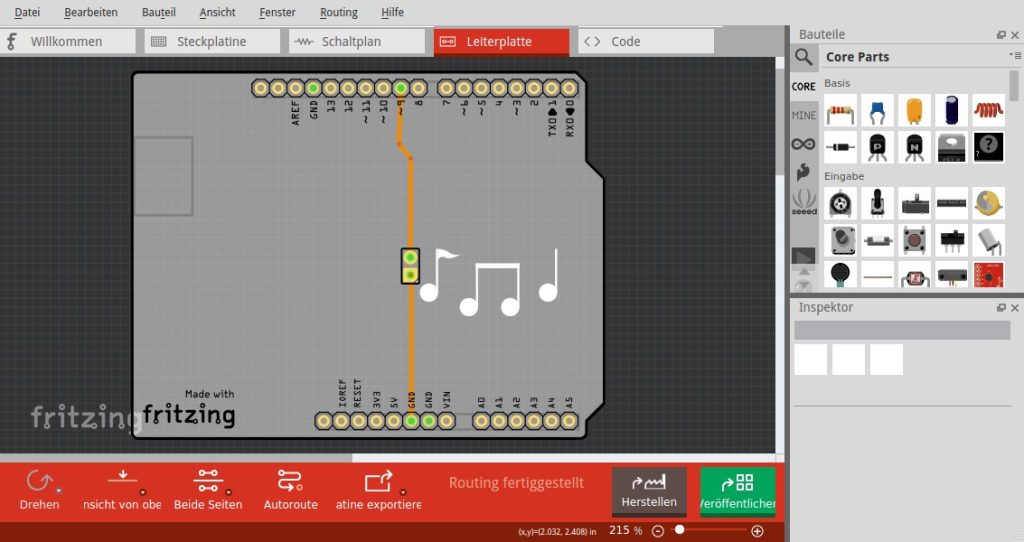The width and height of the screenshot is (1024, 542).
Task: Click the zoom out minus icon
Action: pyautogui.click(x=658, y=531)
